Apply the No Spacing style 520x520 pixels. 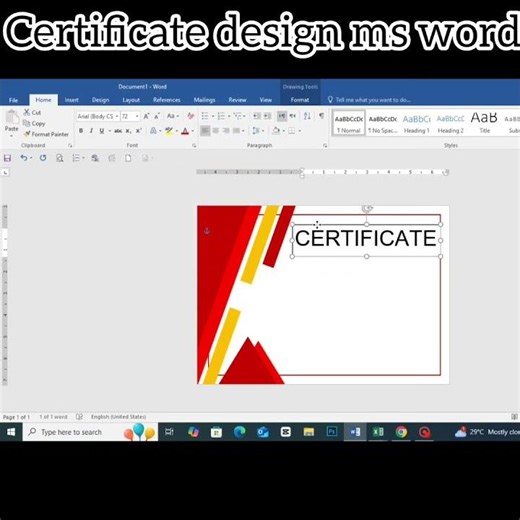click(383, 123)
